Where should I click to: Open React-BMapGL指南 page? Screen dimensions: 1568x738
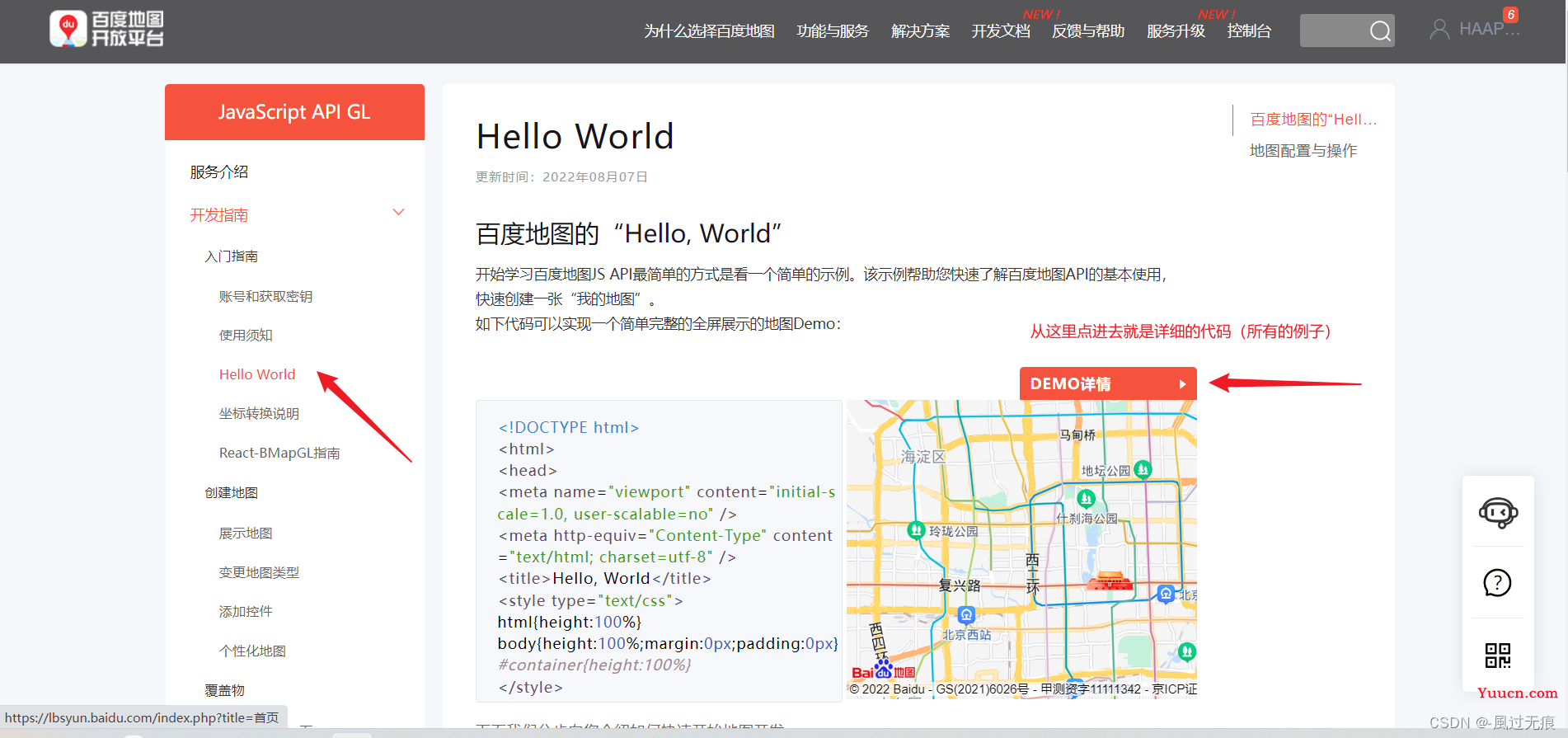pos(279,454)
